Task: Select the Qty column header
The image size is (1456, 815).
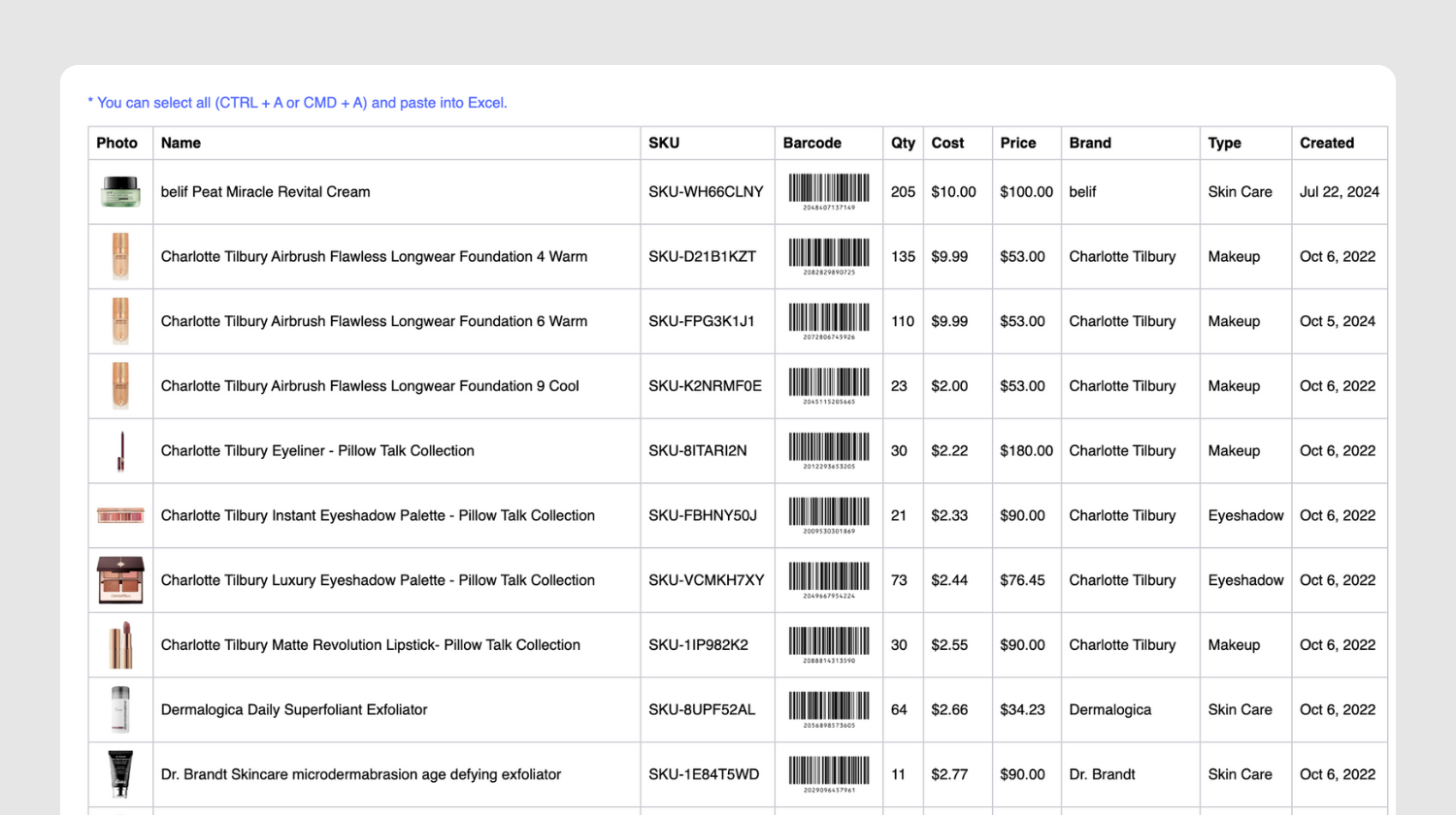Action: 903,143
